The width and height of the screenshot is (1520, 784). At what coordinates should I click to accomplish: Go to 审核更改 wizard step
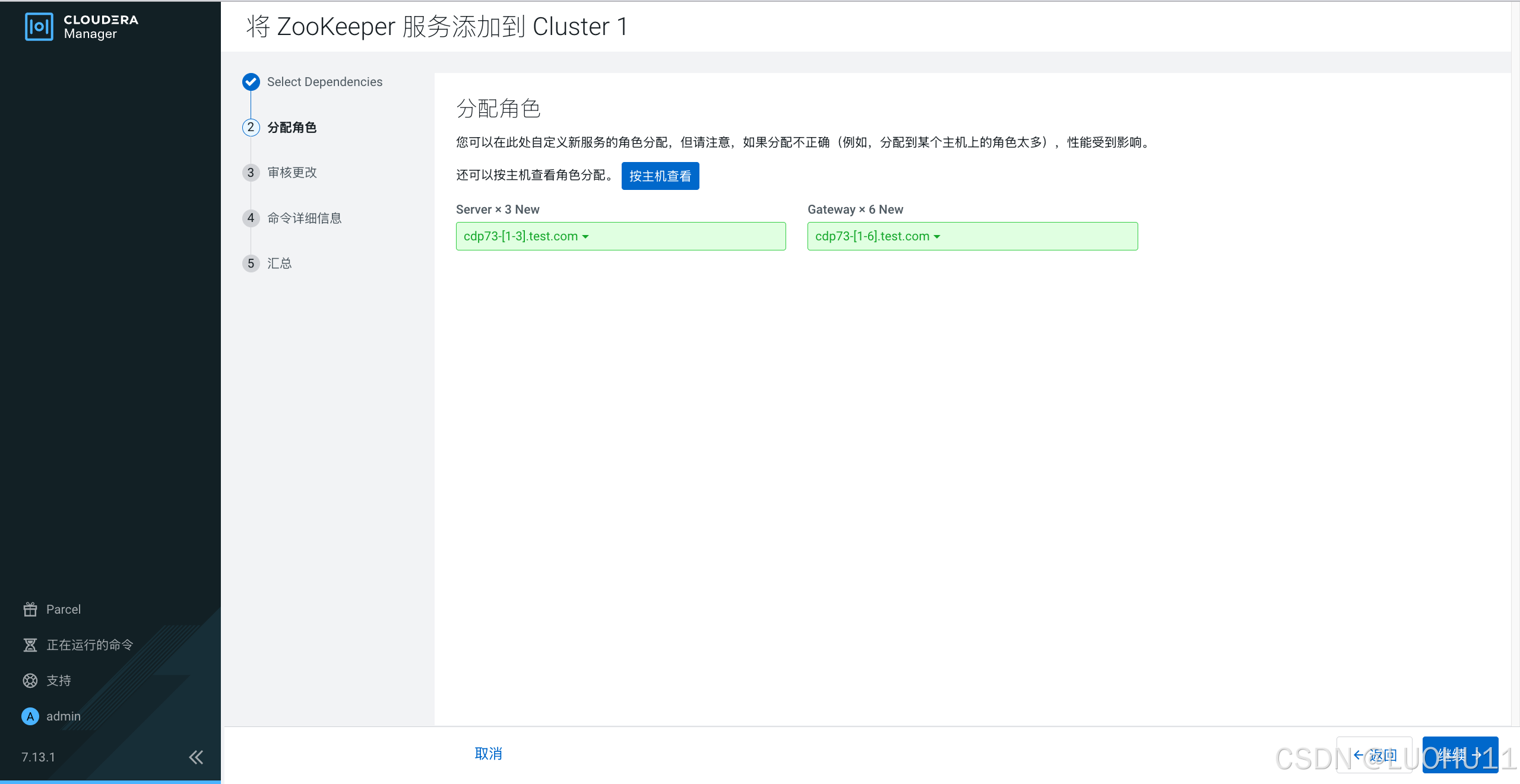click(x=292, y=173)
